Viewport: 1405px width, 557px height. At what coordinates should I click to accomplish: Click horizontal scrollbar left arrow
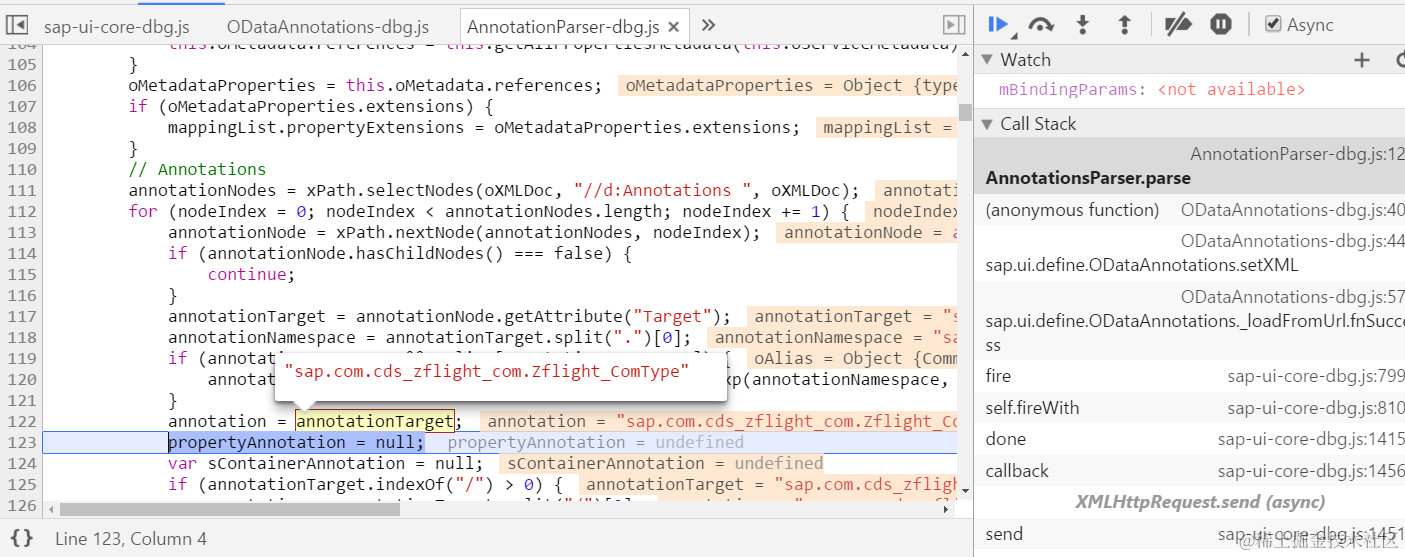[50, 509]
